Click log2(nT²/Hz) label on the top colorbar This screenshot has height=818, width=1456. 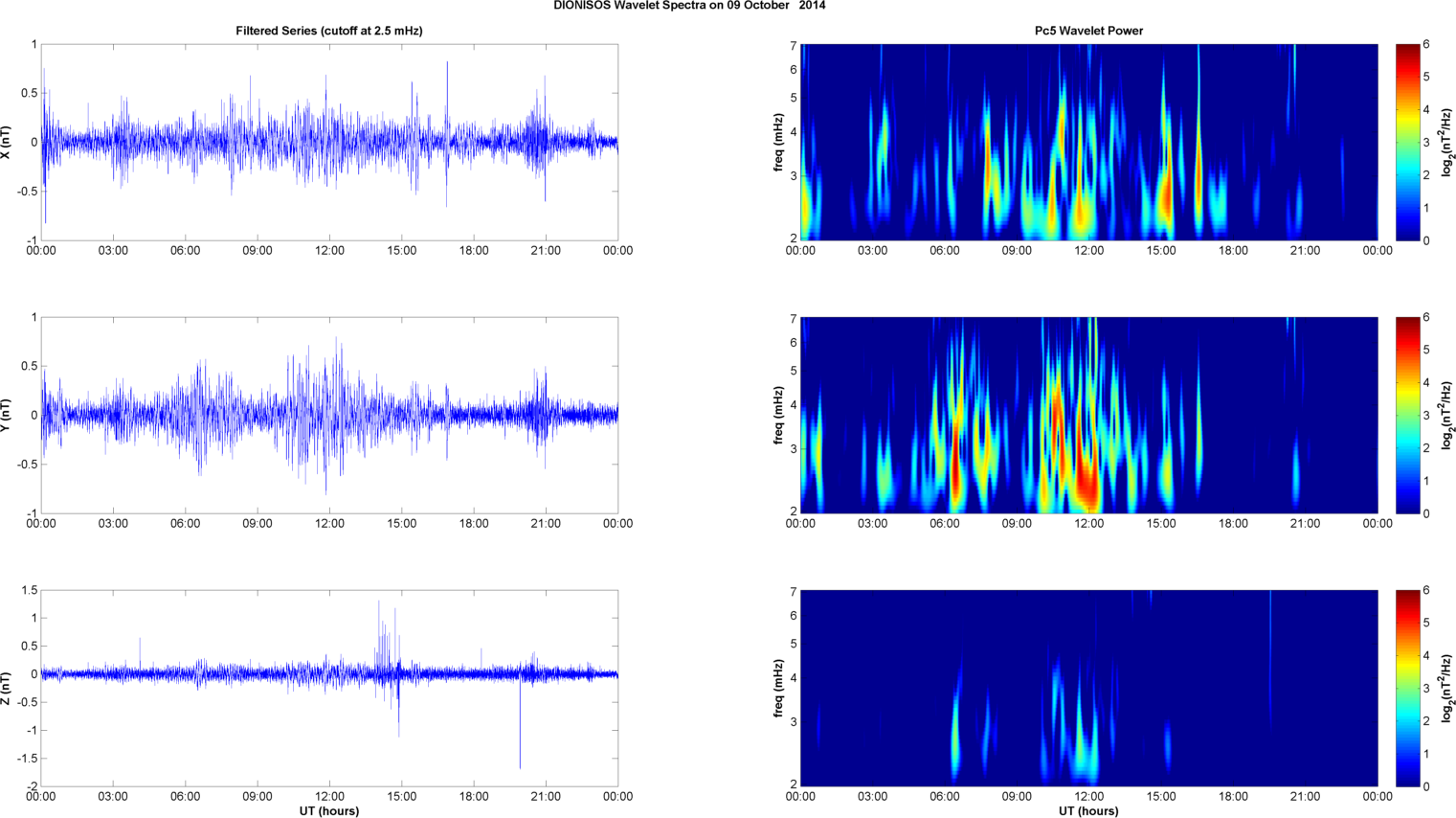tap(1447, 142)
